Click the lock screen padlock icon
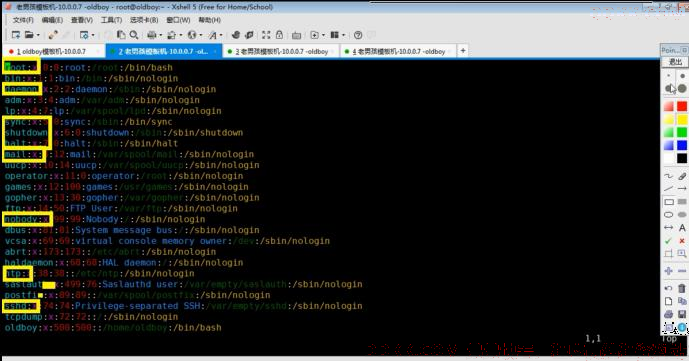This screenshot has height=361, width=689. click(x=279, y=35)
